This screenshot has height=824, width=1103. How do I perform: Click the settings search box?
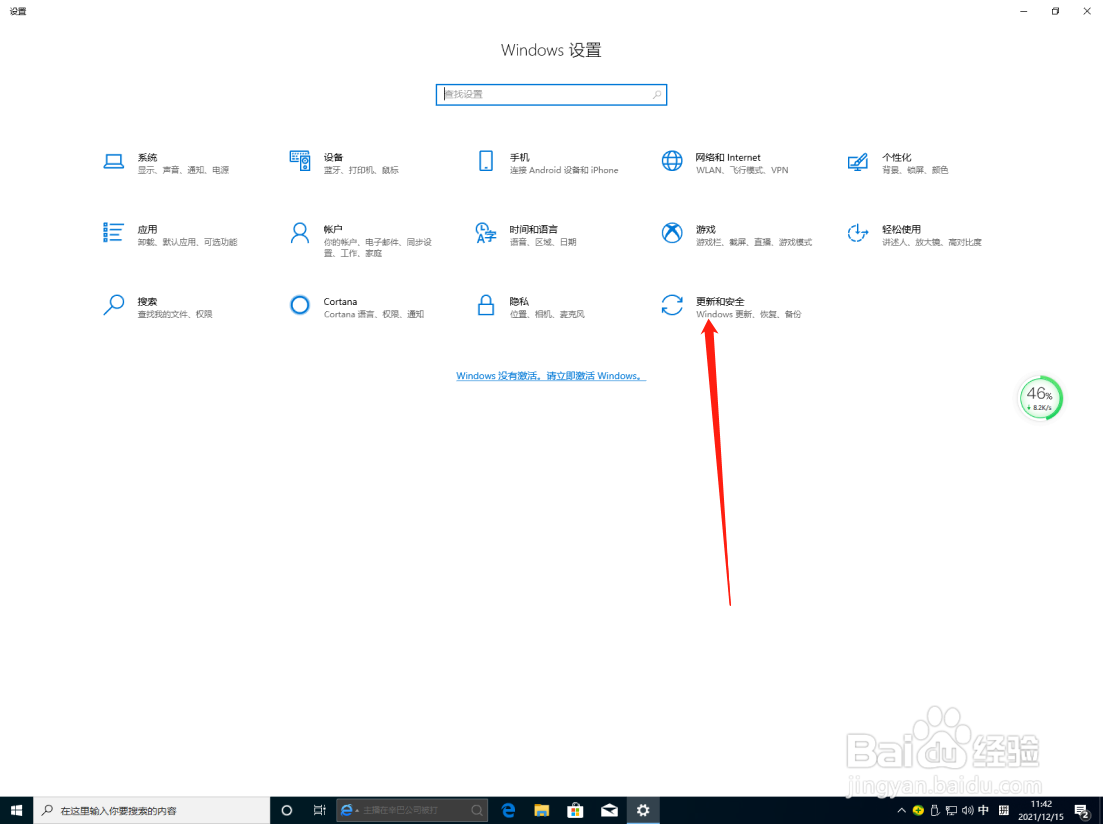coord(551,94)
